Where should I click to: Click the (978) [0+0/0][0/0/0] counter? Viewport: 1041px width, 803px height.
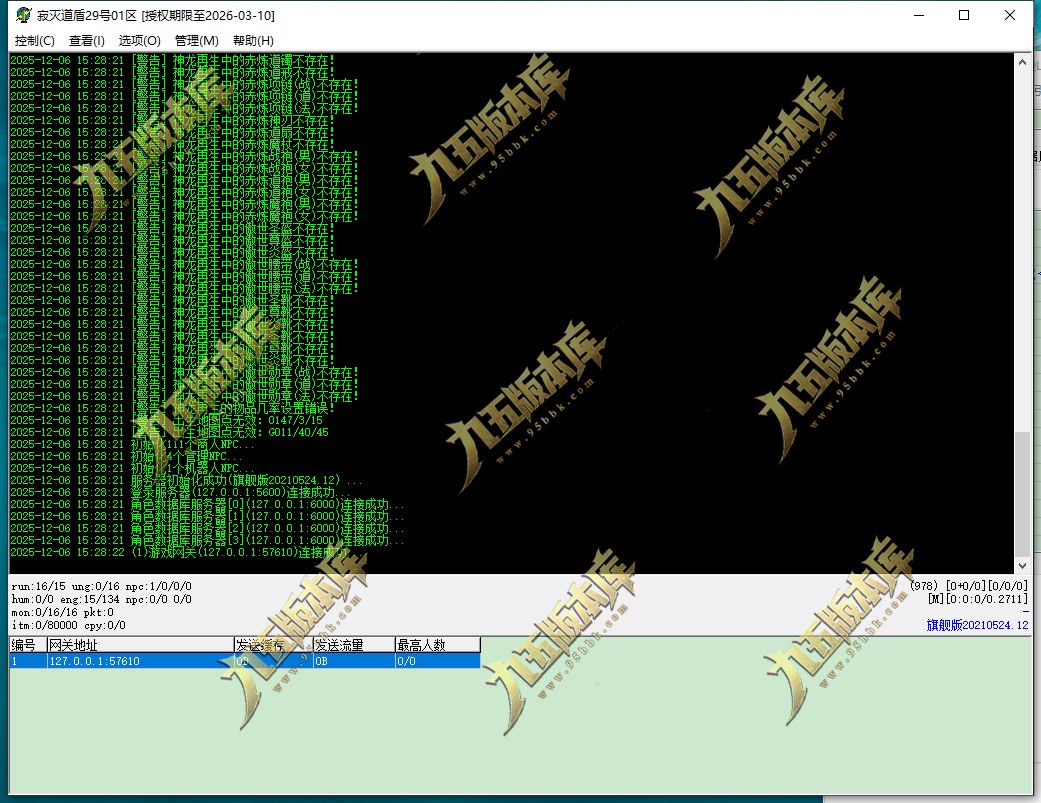tap(969, 586)
